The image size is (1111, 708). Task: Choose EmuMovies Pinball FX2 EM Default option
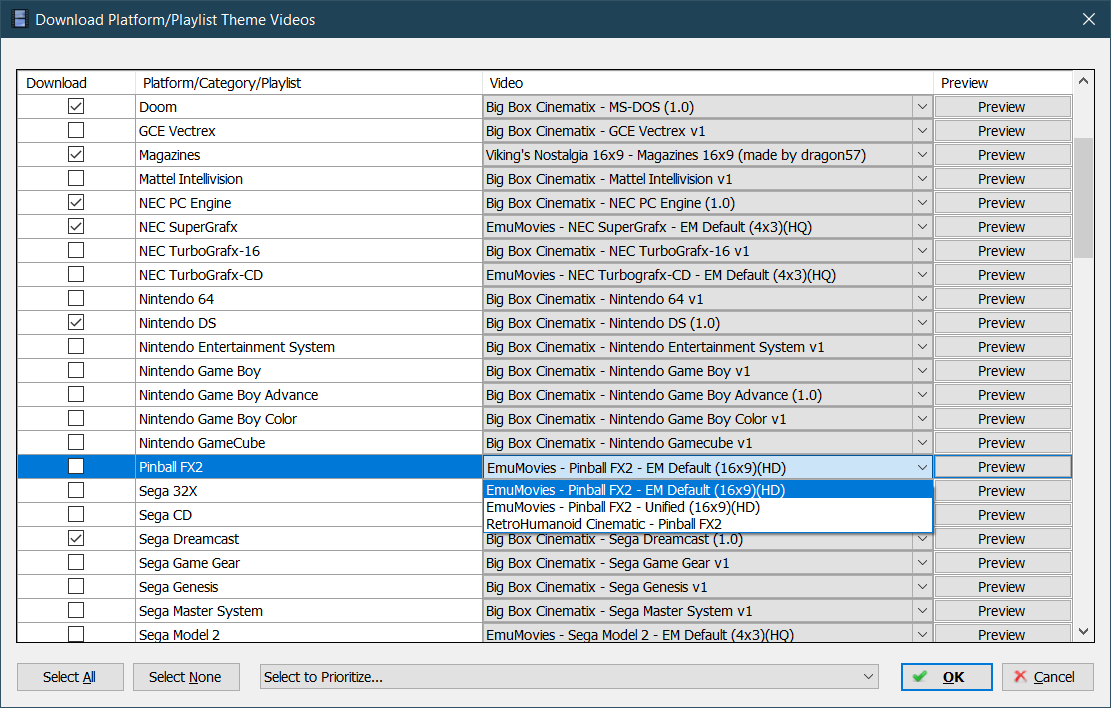click(x=707, y=490)
